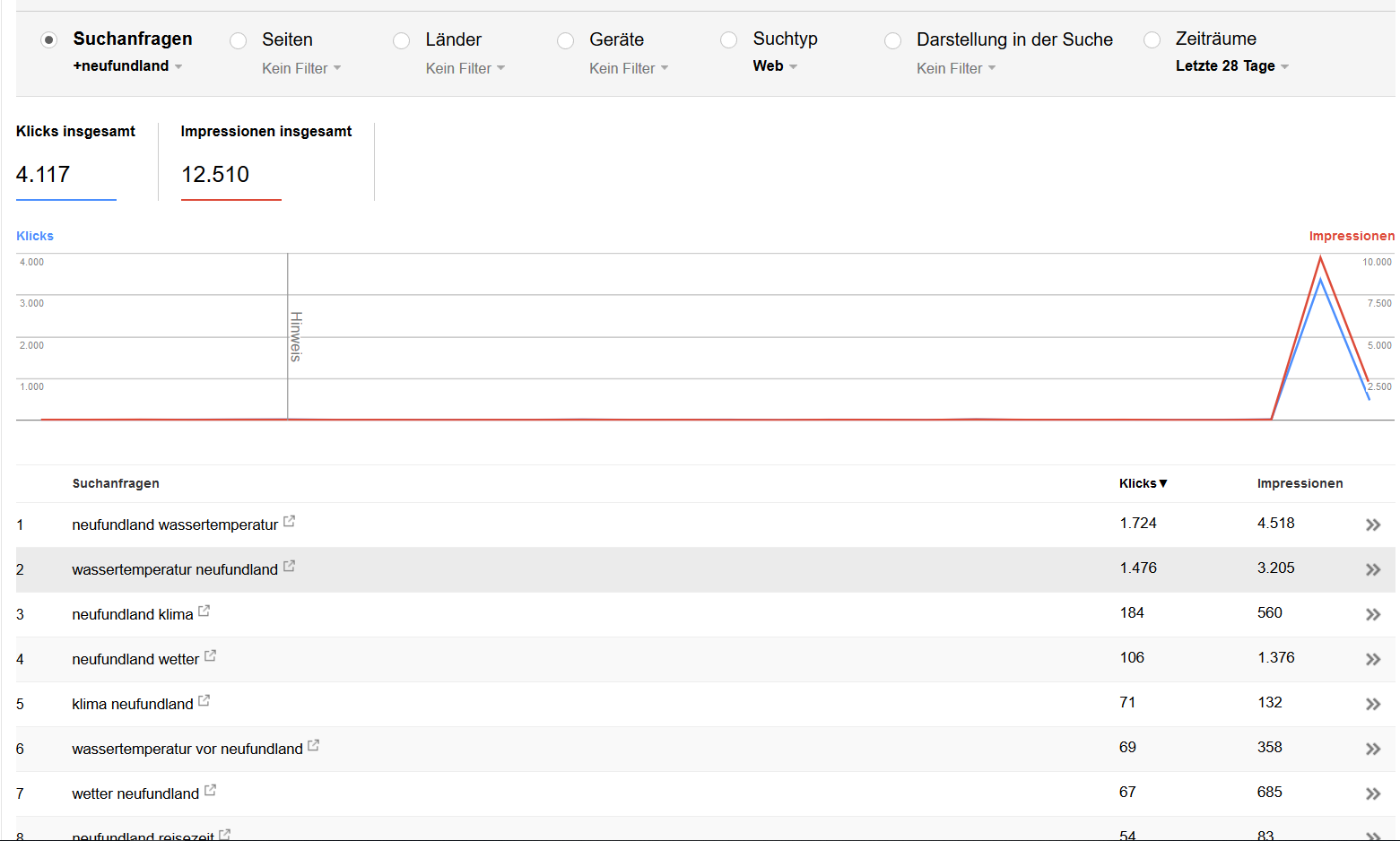Click double-arrow icon for klima neufundland row
The height and width of the screenshot is (841, 1400).
1372,705
